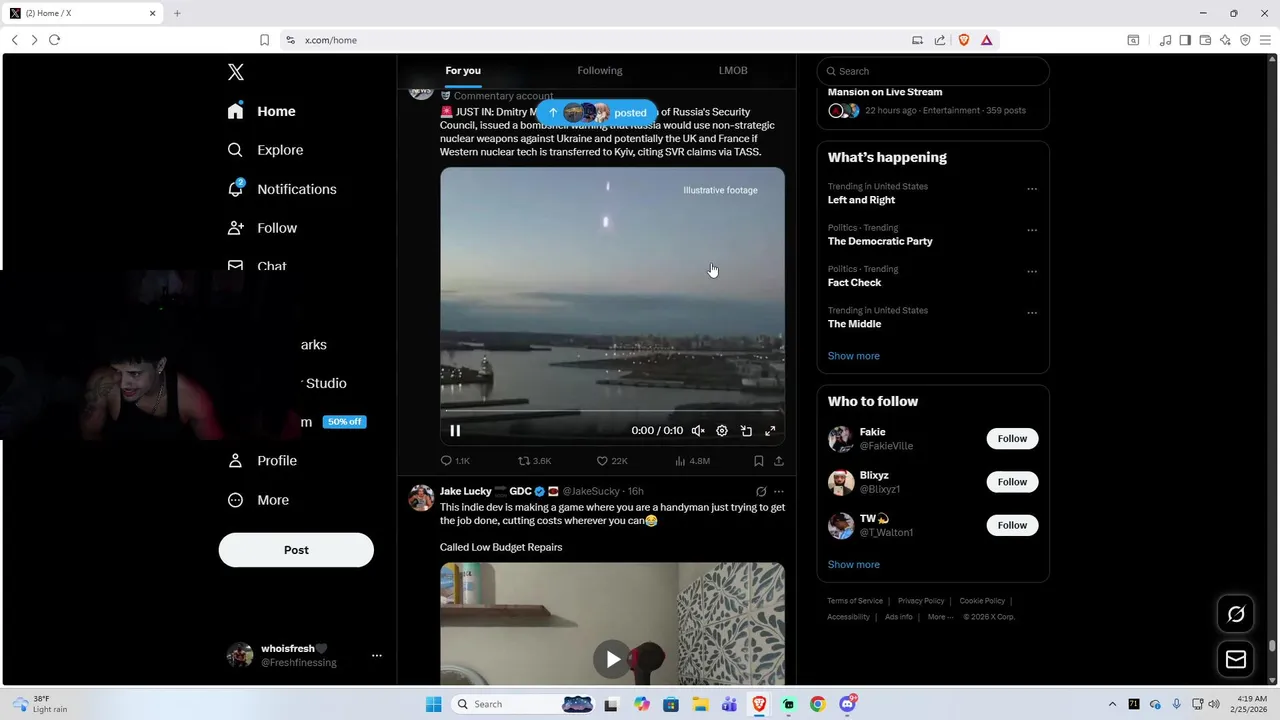The width and height of the screenshot is (1280, 720).
Task: View analytics of the 4.8M views post
Action: 692,461
